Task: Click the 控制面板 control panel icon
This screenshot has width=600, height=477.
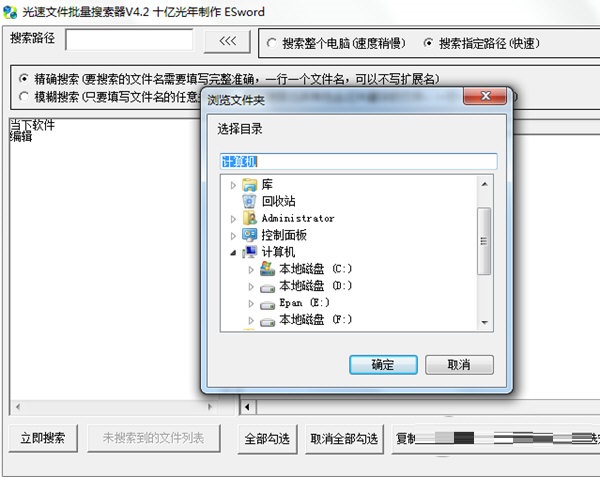Action: tap(250, 235)
